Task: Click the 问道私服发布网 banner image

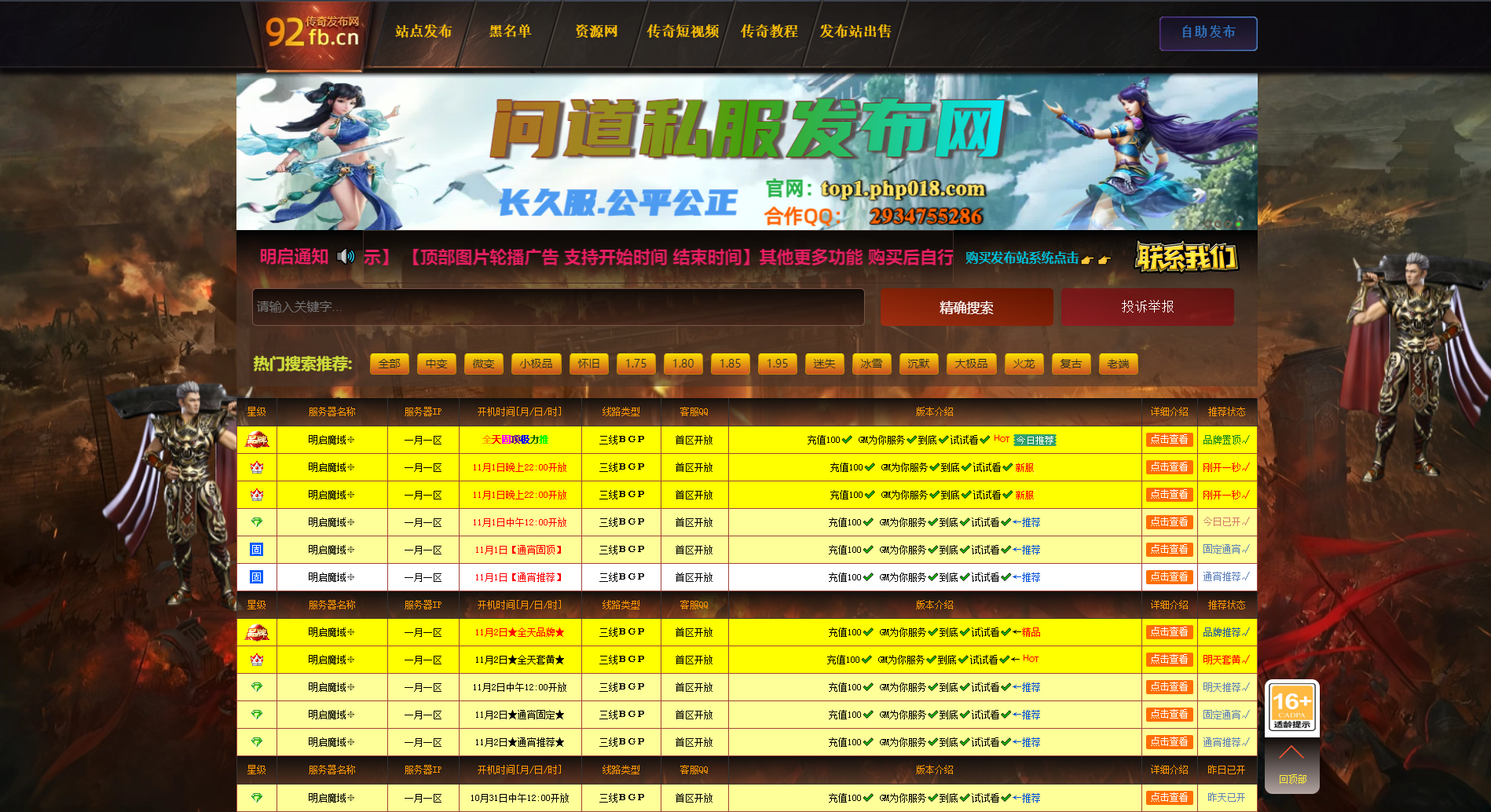Action: [746, 152]
